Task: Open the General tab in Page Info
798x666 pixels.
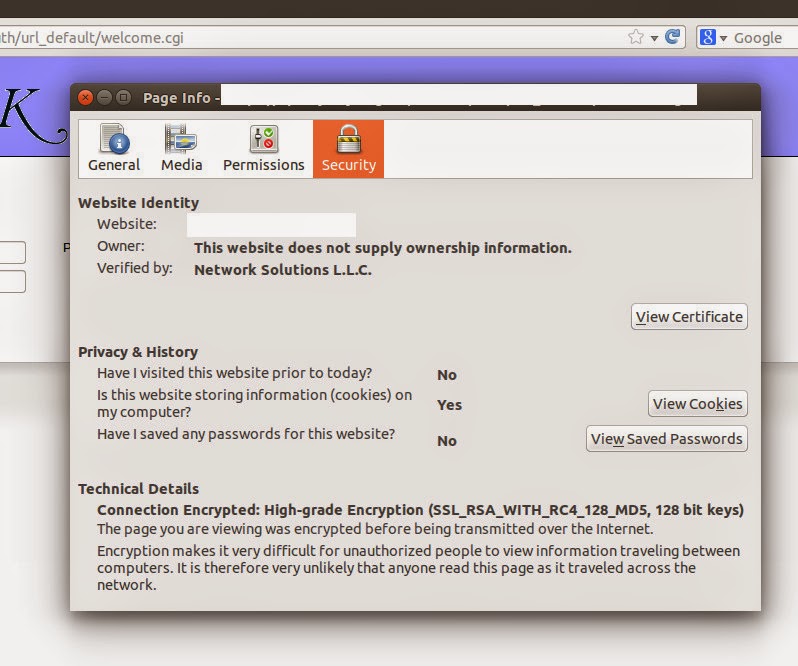Action: coord(113,149)
